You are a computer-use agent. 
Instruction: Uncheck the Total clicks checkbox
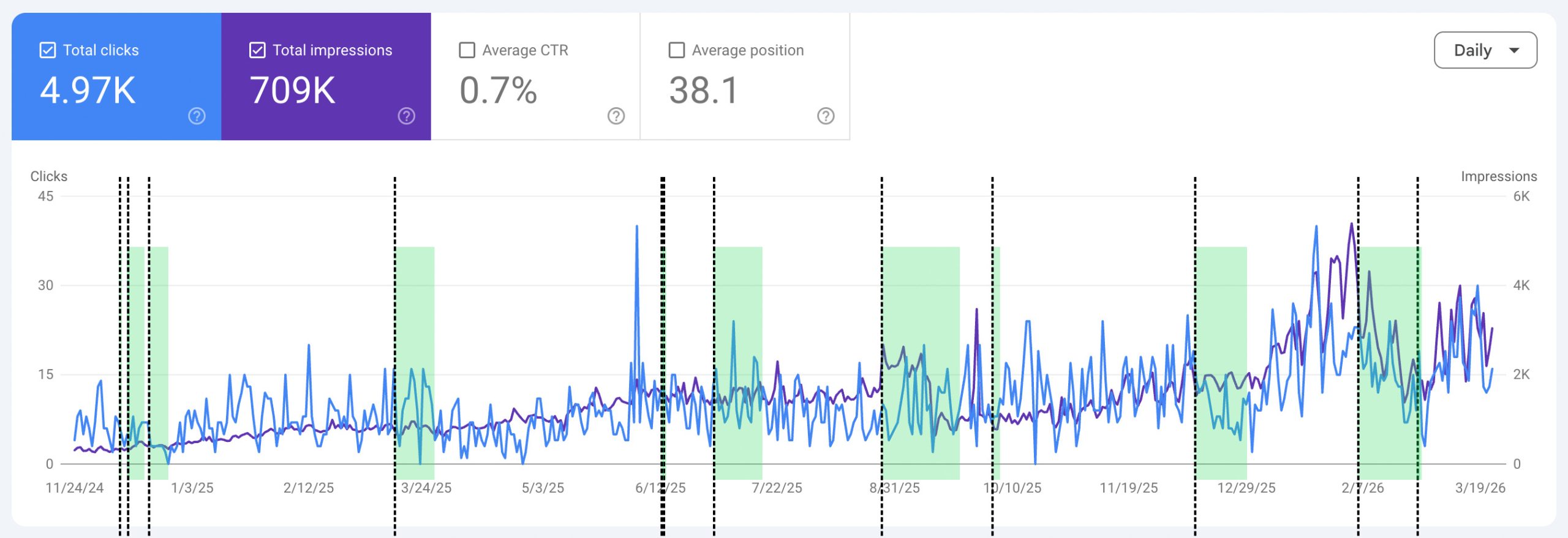[x=48, y=50]
